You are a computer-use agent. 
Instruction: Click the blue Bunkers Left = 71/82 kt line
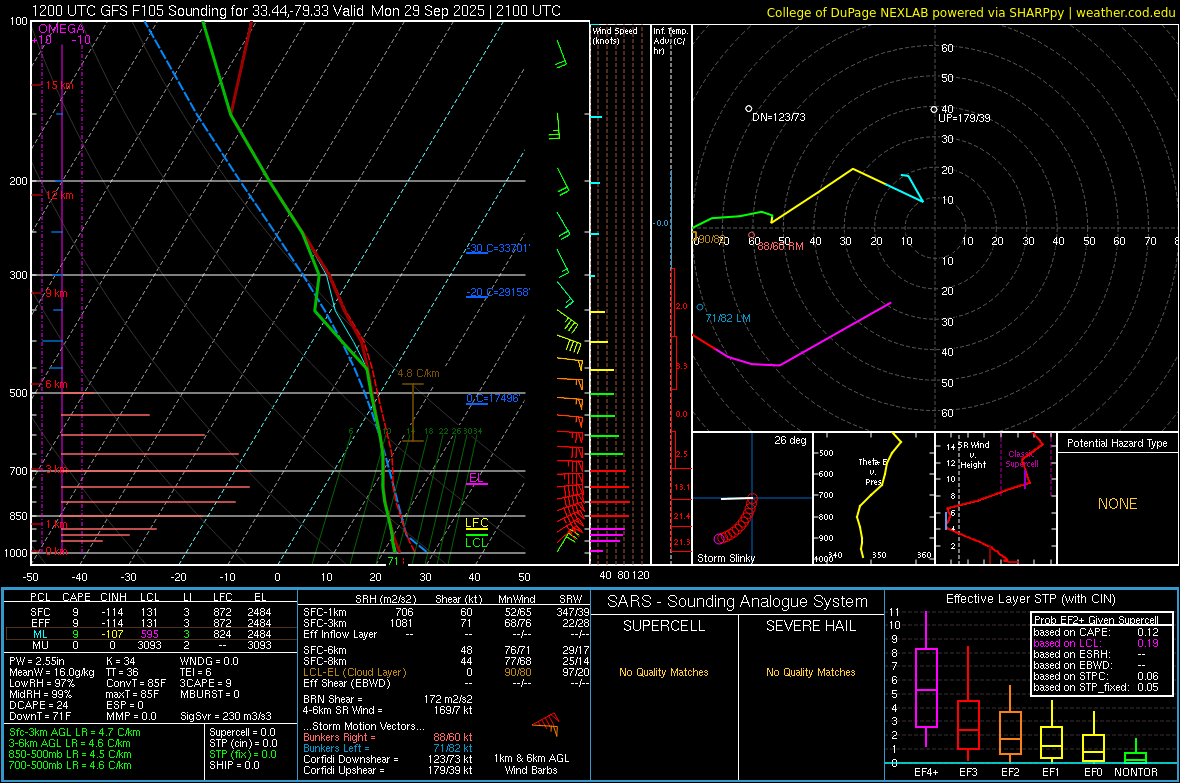coord(388,748)
